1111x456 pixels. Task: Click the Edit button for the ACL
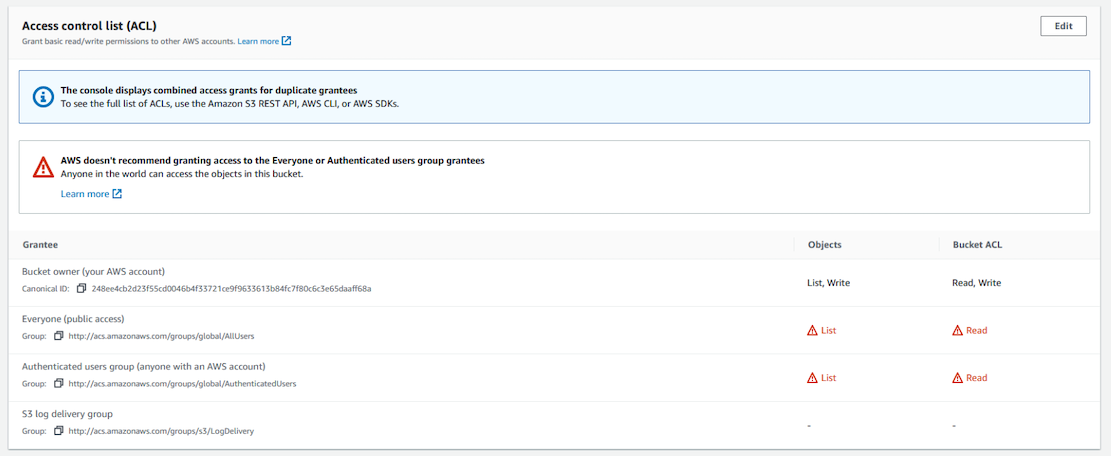pos(1063,26)
